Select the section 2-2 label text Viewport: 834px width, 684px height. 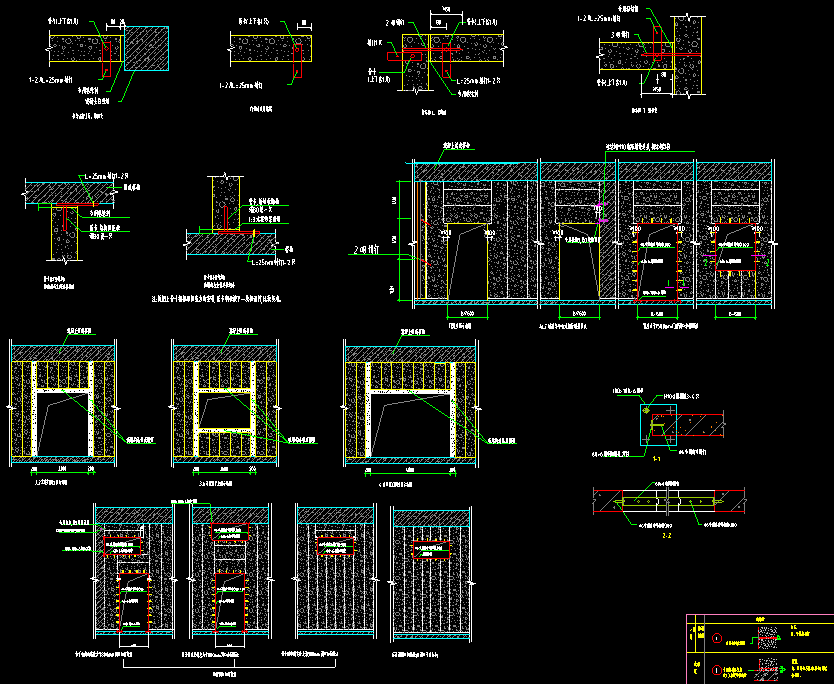tap(664, 536)
